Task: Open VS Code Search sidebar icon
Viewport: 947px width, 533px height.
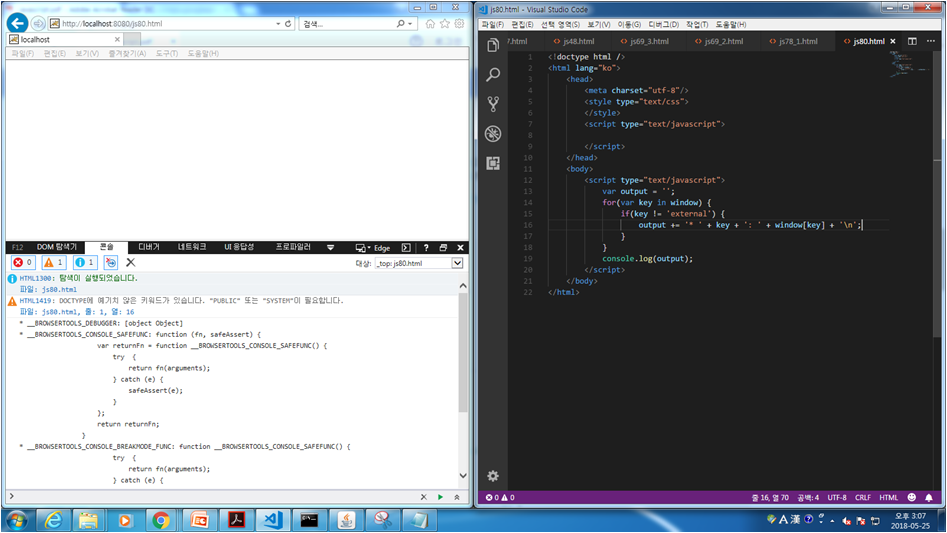Action: click(x=493, y=74)
